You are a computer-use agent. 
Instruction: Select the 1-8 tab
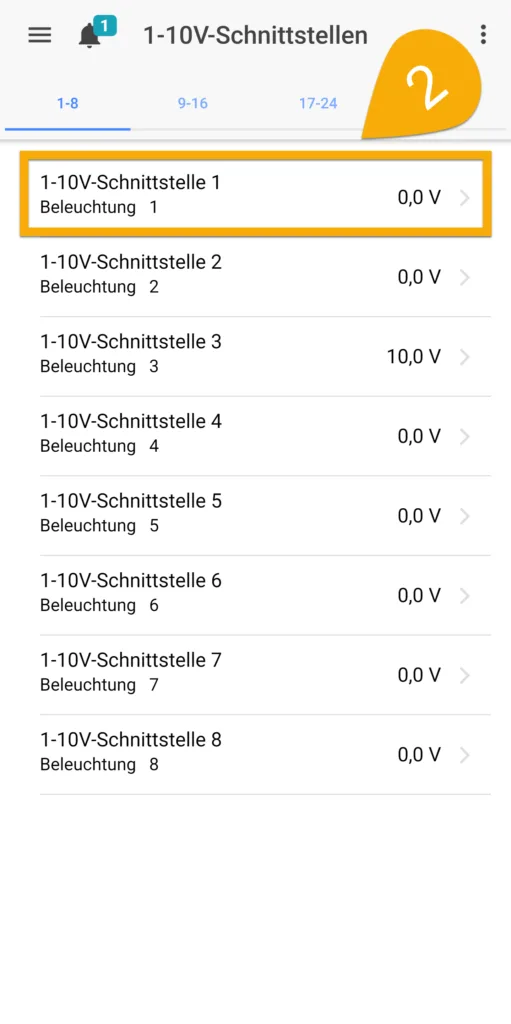click(68, 103)
